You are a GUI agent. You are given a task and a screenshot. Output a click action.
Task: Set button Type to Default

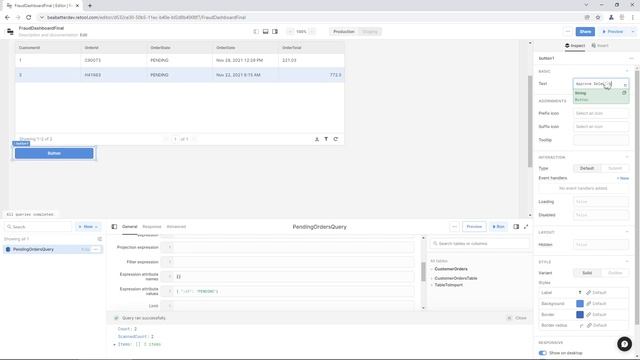pos(587,169)
